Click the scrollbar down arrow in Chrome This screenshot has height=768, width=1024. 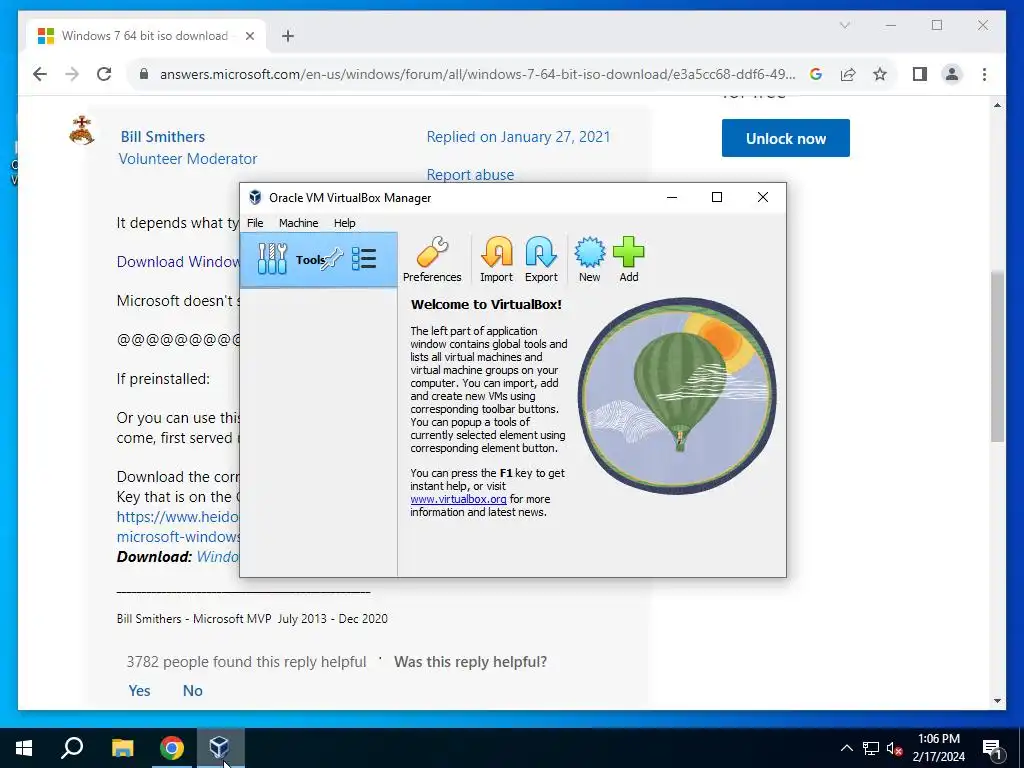tap(997, 701)
